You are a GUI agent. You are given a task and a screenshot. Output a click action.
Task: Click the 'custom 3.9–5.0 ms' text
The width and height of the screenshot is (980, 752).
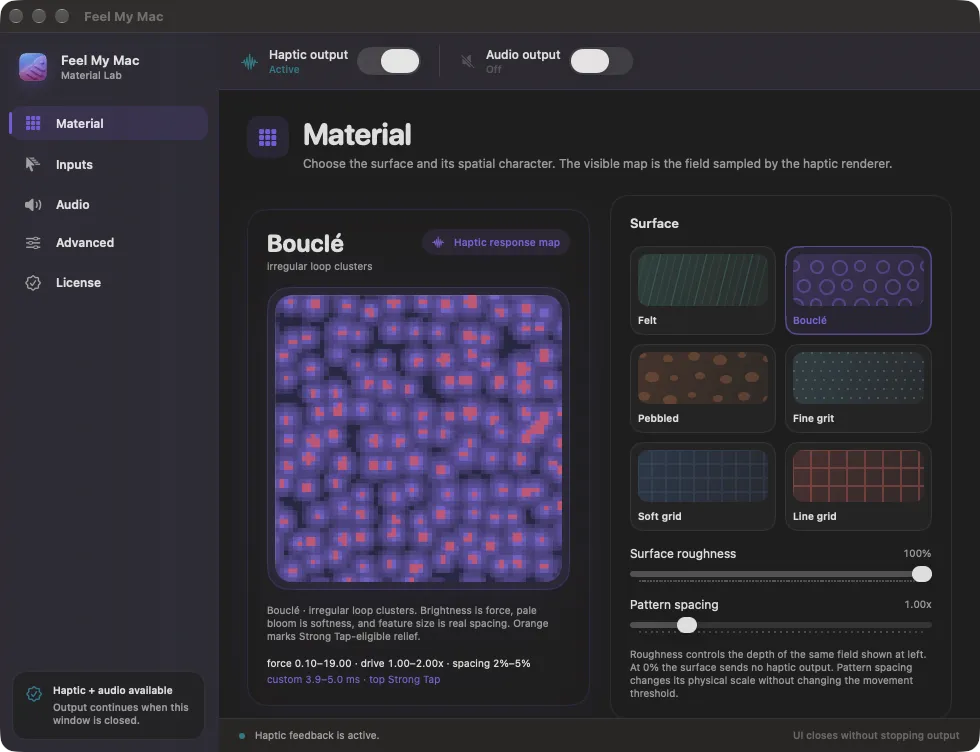[313, 679]
